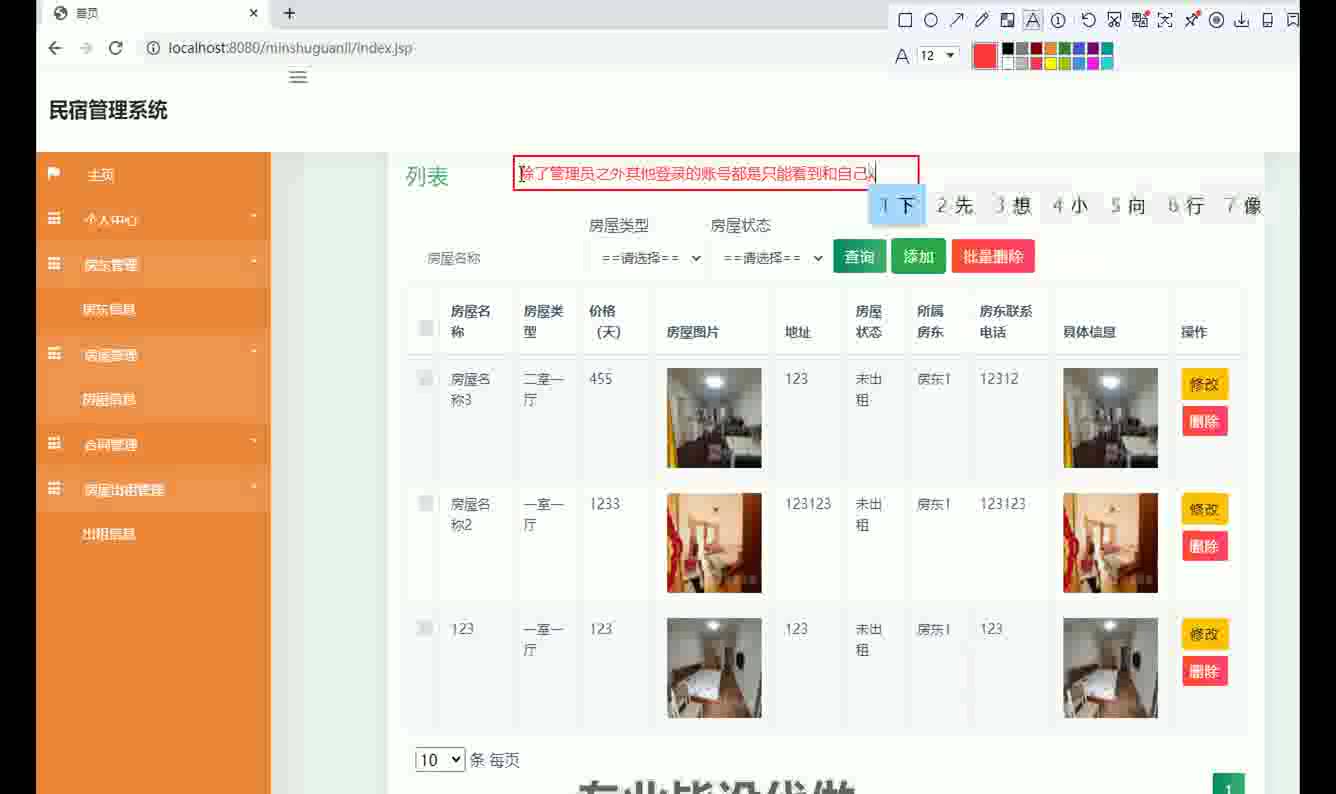Pick the large red current color swatch
Screen dimensions: 1336x794
click(985, 56)
